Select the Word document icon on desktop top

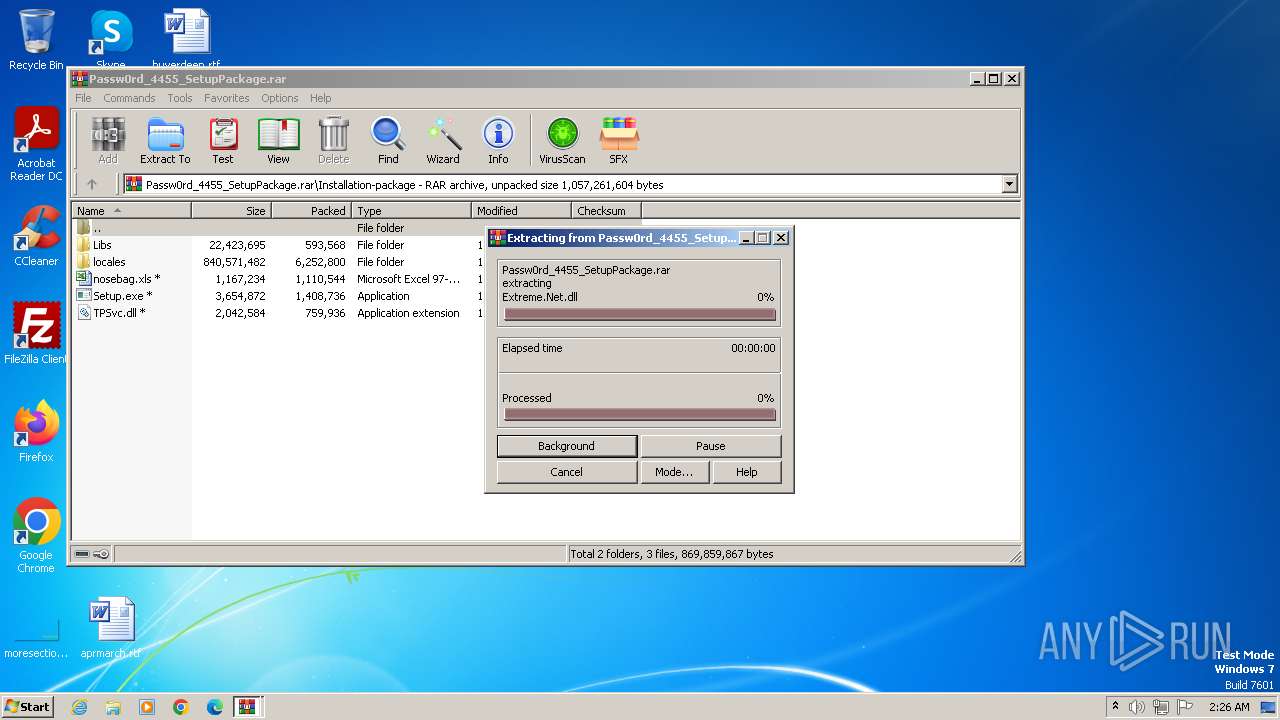186,40
